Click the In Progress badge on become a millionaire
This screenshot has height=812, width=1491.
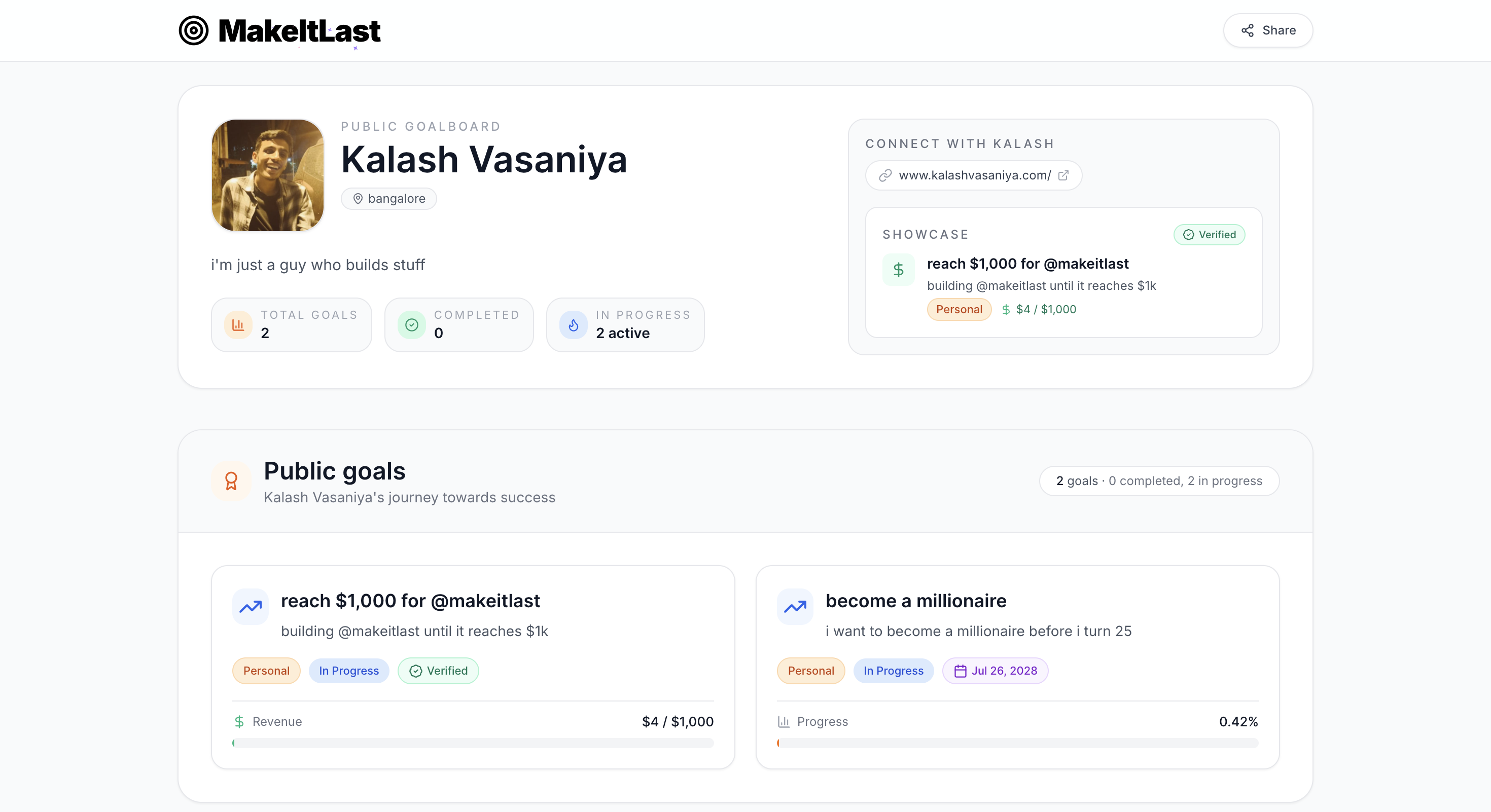893,671
